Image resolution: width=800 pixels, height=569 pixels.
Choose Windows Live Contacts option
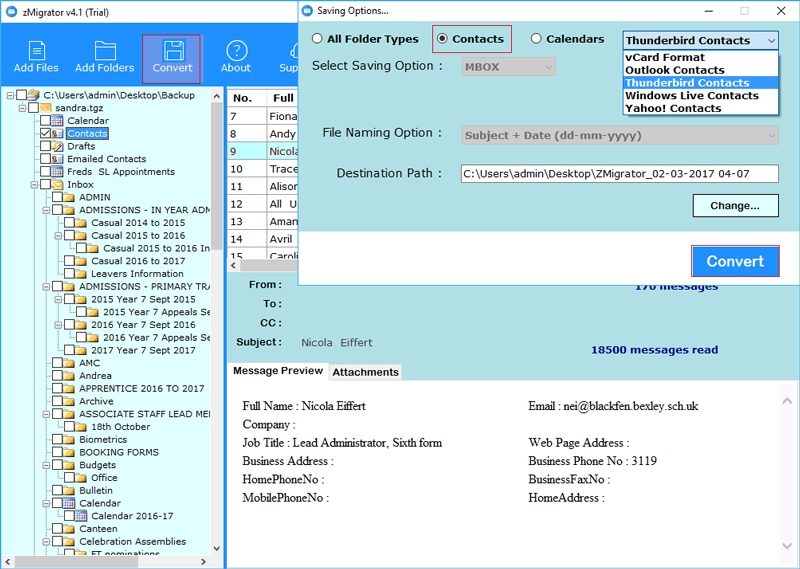coord(701,95)
